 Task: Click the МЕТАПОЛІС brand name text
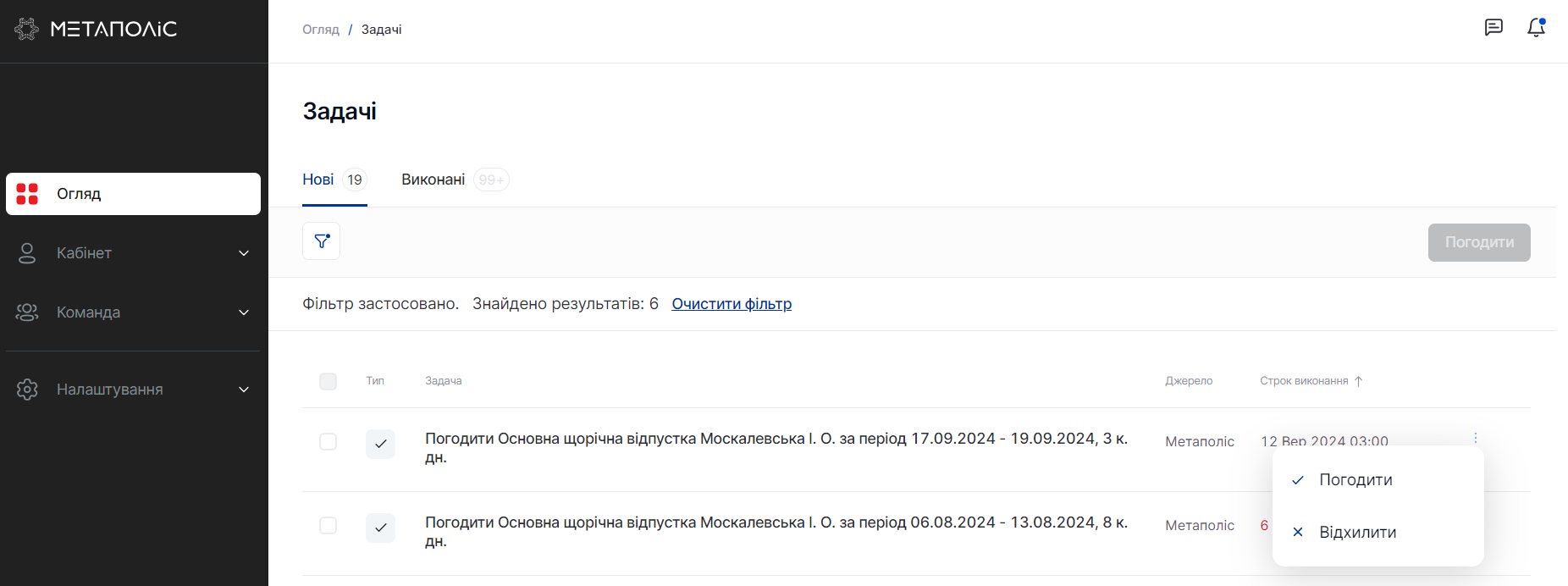tap(113, 29)
